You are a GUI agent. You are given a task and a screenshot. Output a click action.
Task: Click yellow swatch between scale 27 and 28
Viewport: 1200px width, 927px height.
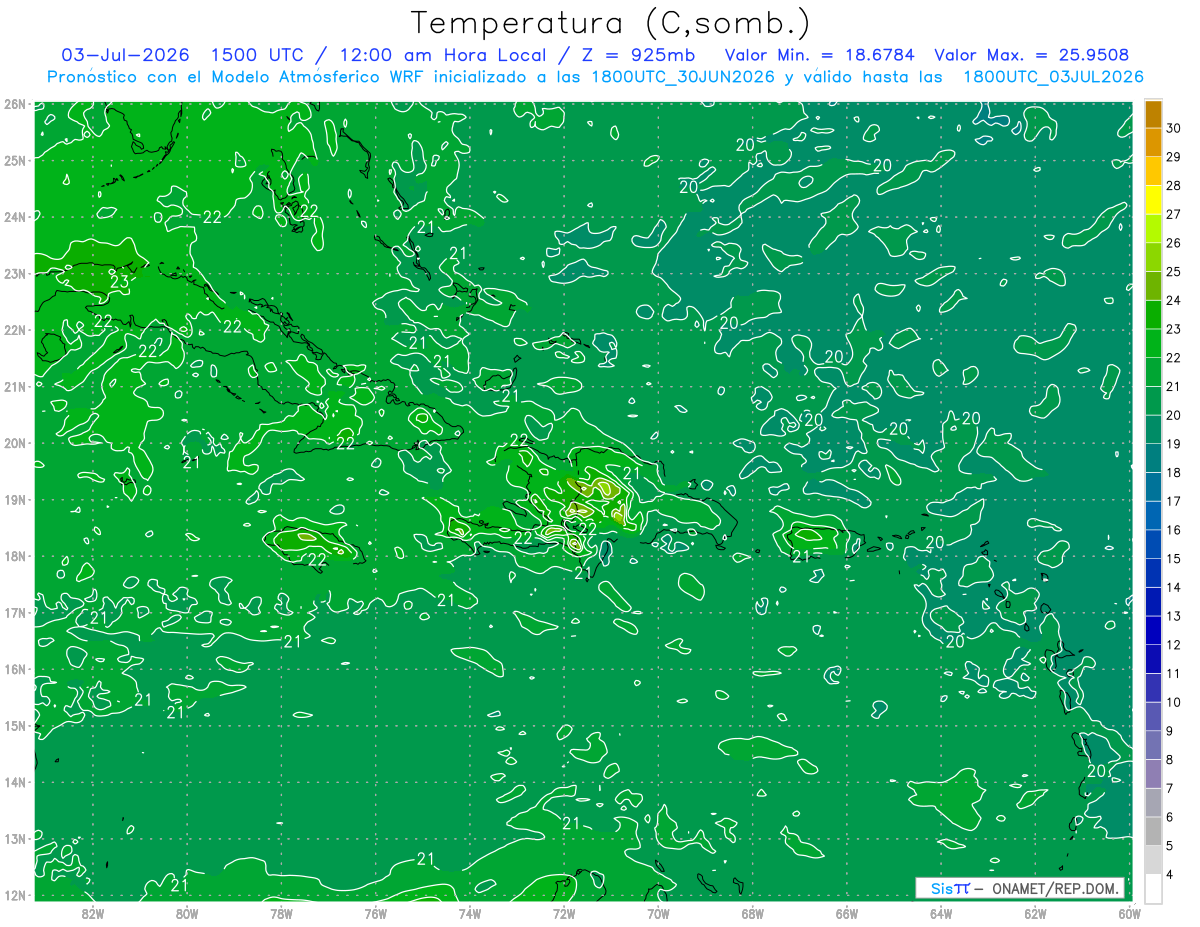[x=1153, y=200]
